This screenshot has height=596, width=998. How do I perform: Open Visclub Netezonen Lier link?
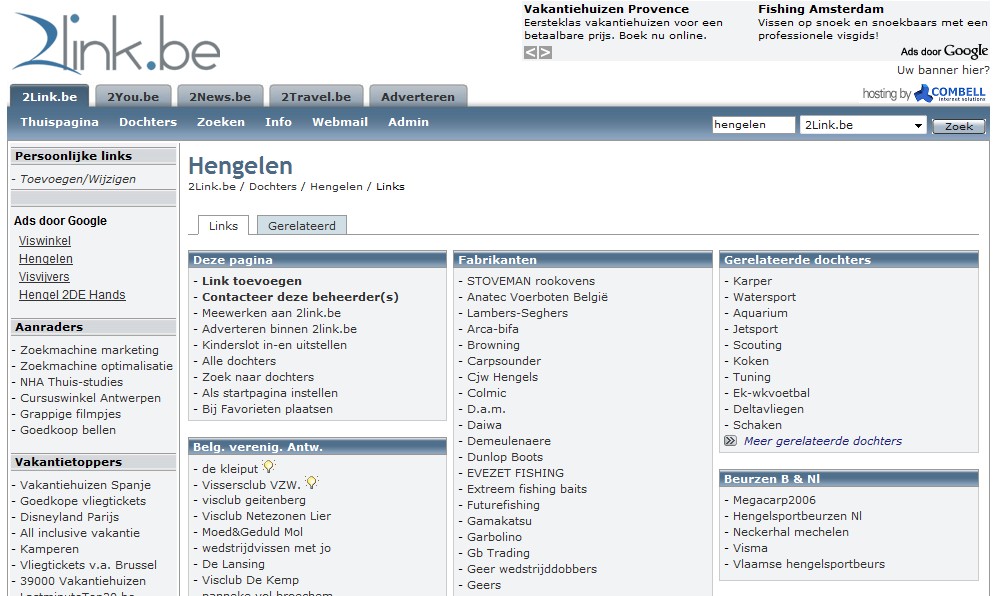(267, 516)
